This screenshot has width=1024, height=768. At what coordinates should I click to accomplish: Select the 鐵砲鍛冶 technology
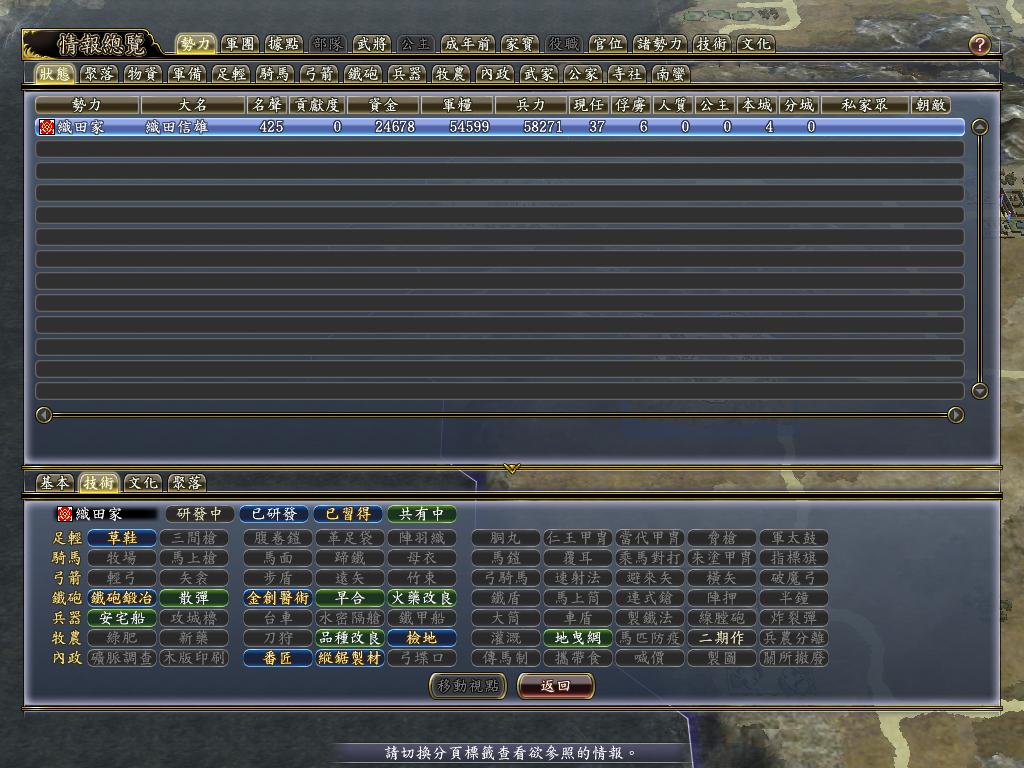click(x=122, y=598)
